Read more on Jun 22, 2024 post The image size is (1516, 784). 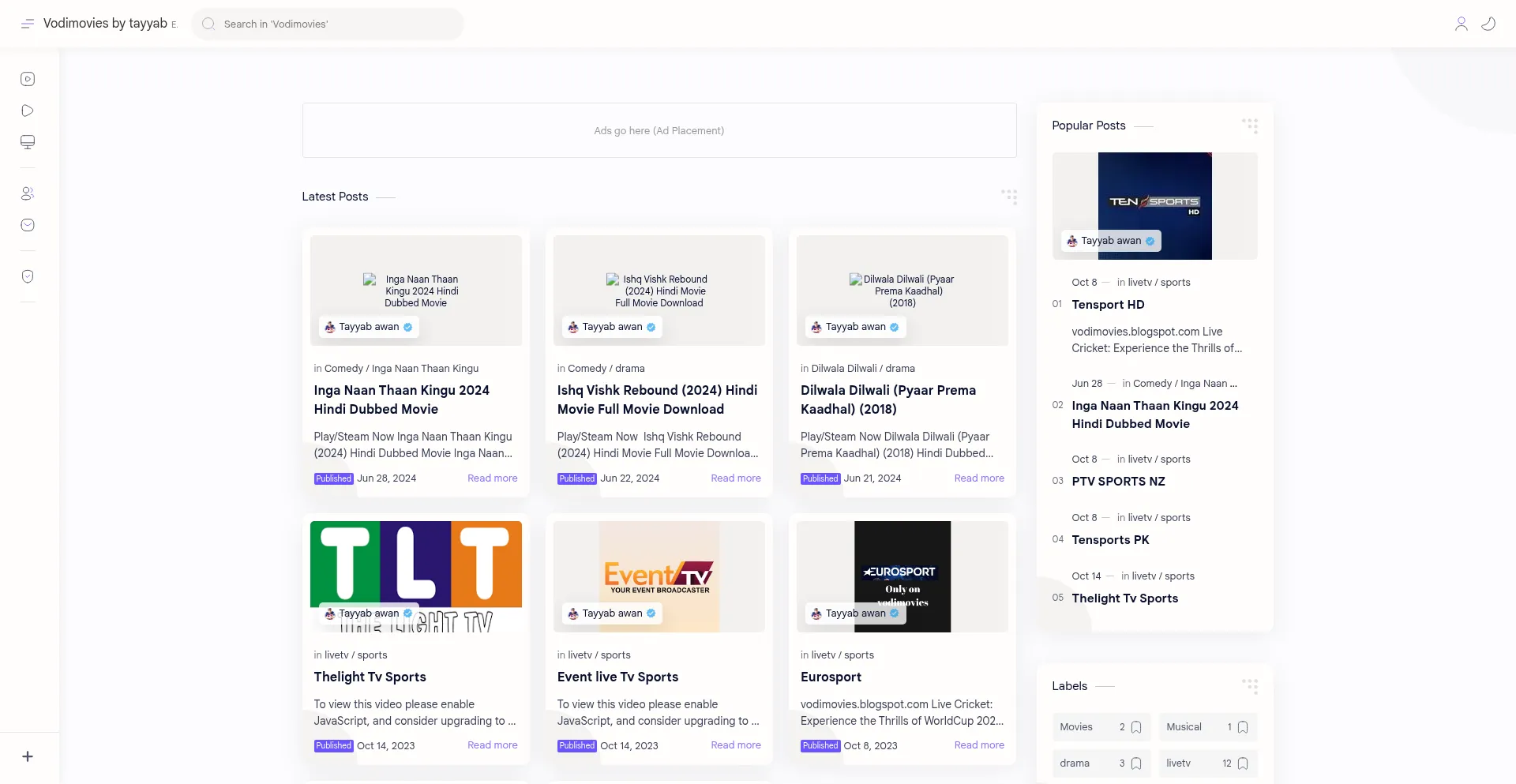click(736, 478)
